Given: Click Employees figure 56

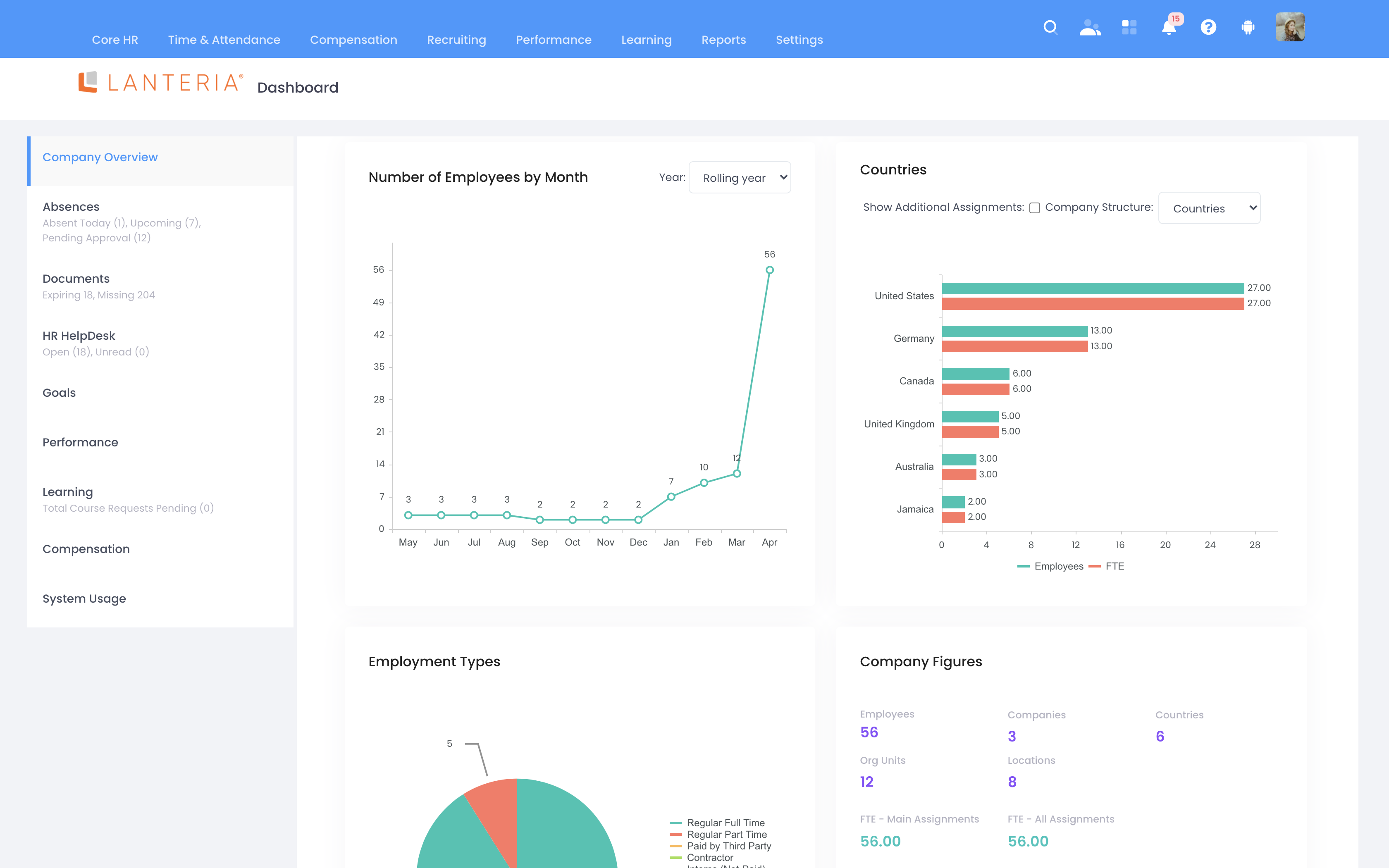Looking at the screenshot, I should (869, 732).
